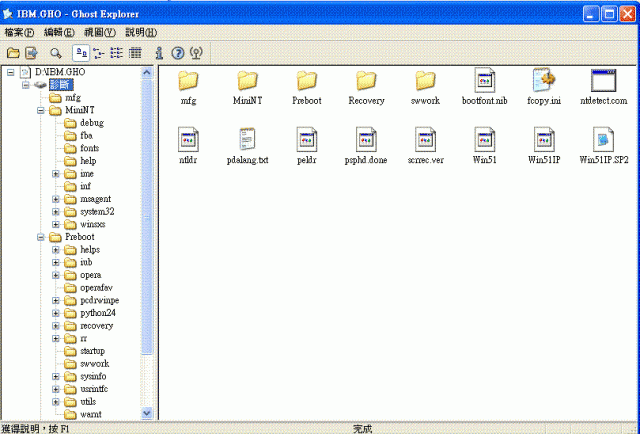Select the mfg folder in file pane

pyautogui.click(x=188, y=87)
